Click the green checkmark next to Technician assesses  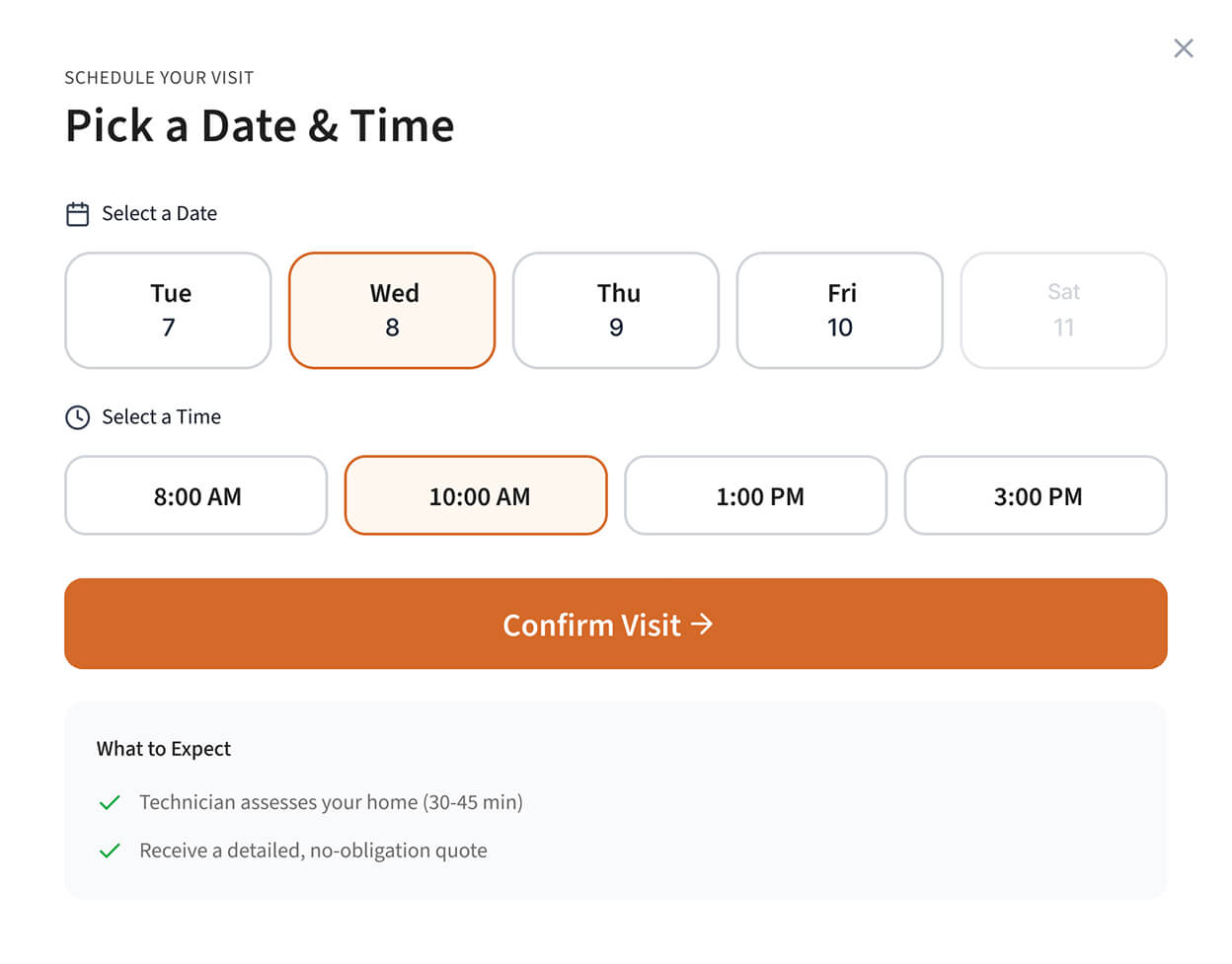pos(110,802)
